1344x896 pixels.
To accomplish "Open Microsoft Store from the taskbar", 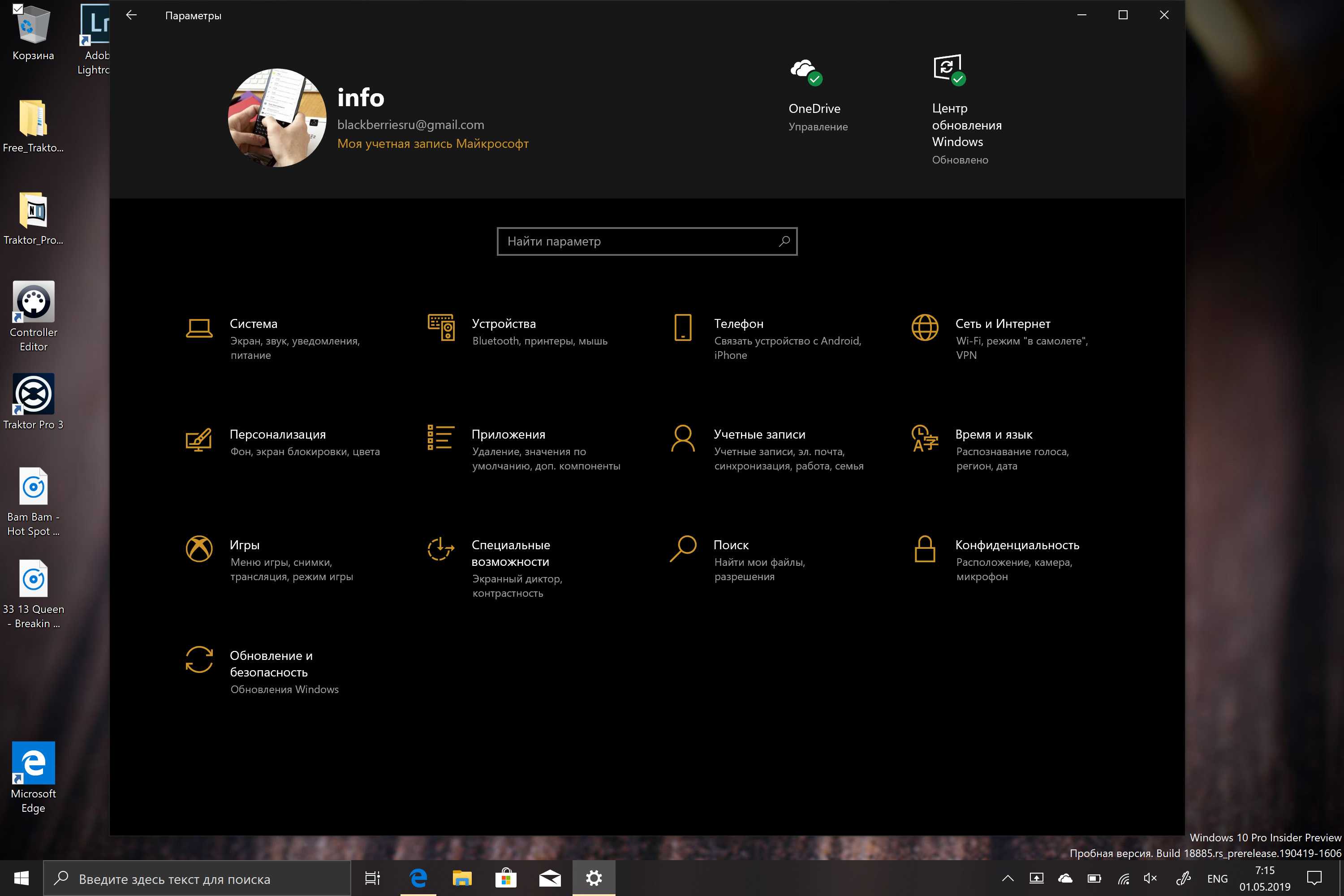I will pyautogui.click(x=506, y=878).
